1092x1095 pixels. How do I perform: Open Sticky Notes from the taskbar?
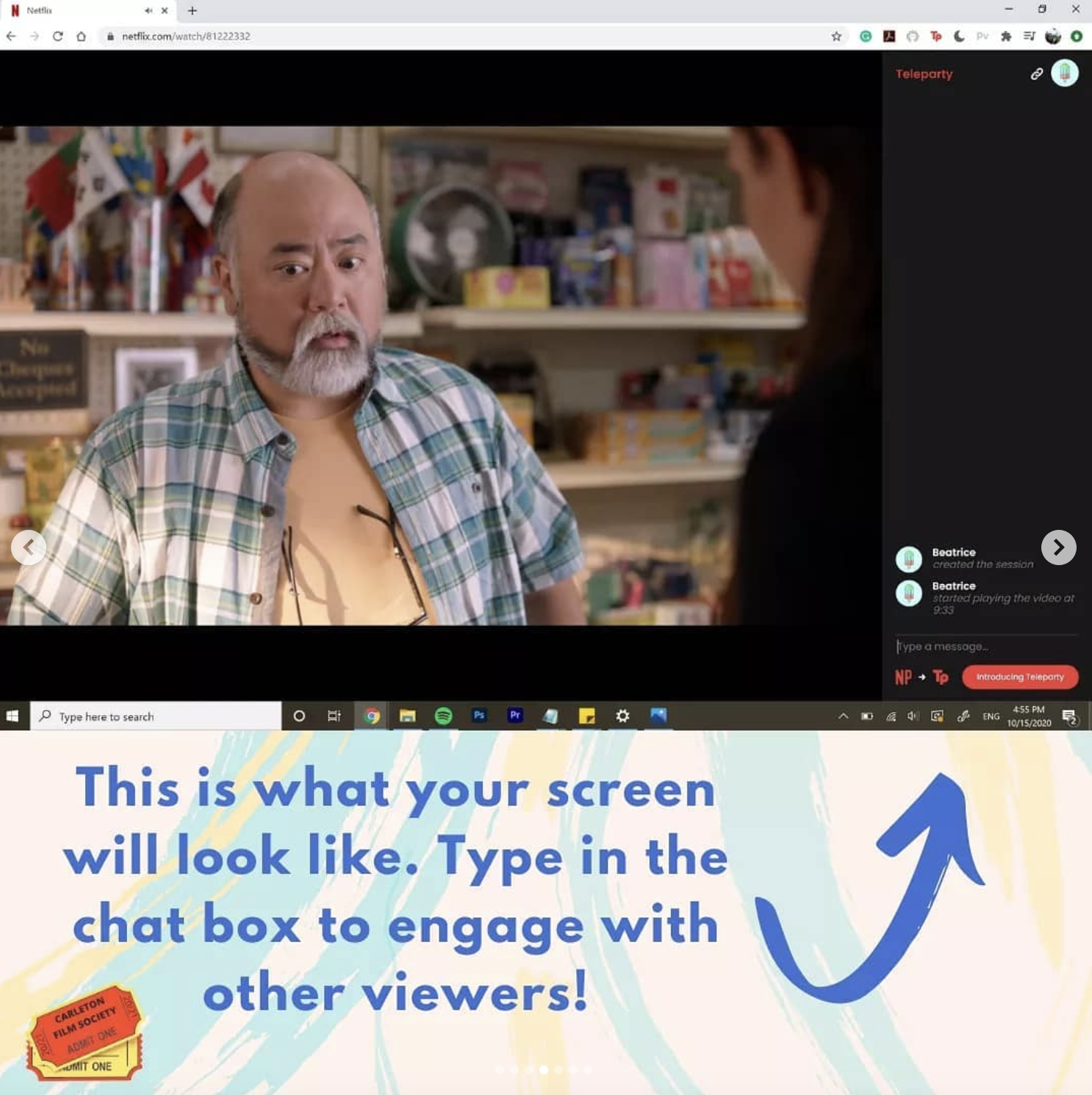coord(586,716)
